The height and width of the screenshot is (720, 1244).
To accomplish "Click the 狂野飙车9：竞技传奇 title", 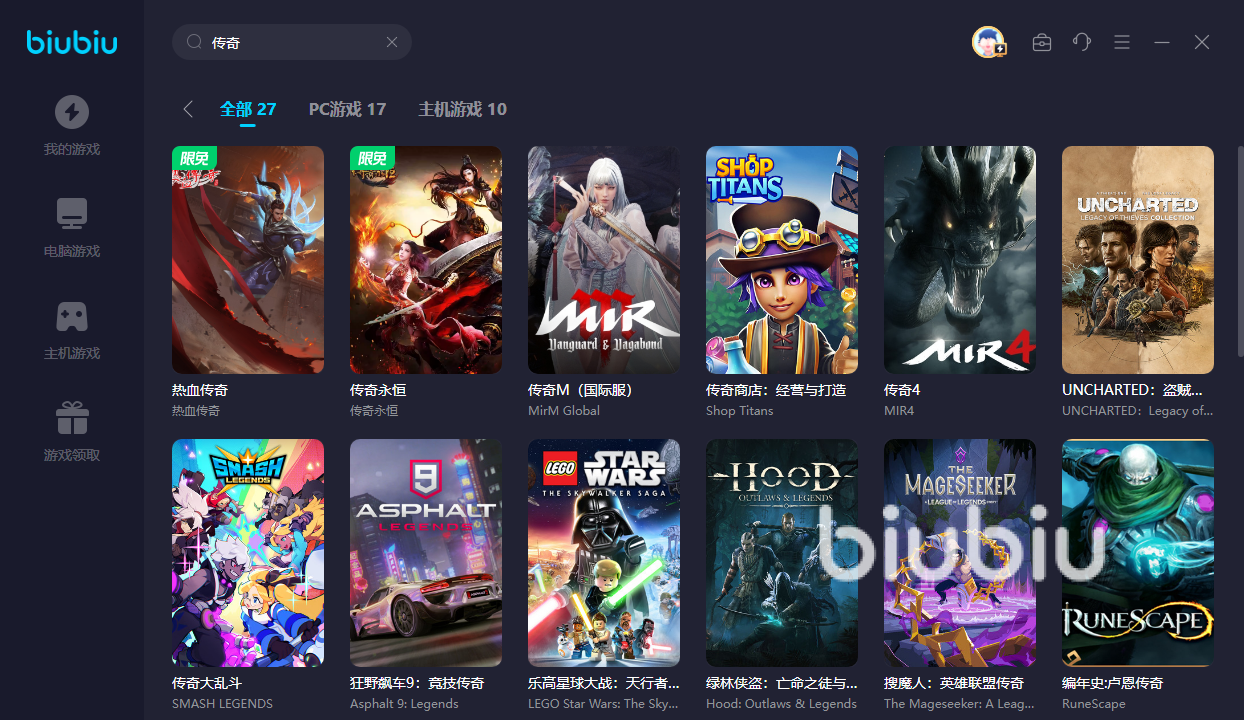I will tap(417, 683).
